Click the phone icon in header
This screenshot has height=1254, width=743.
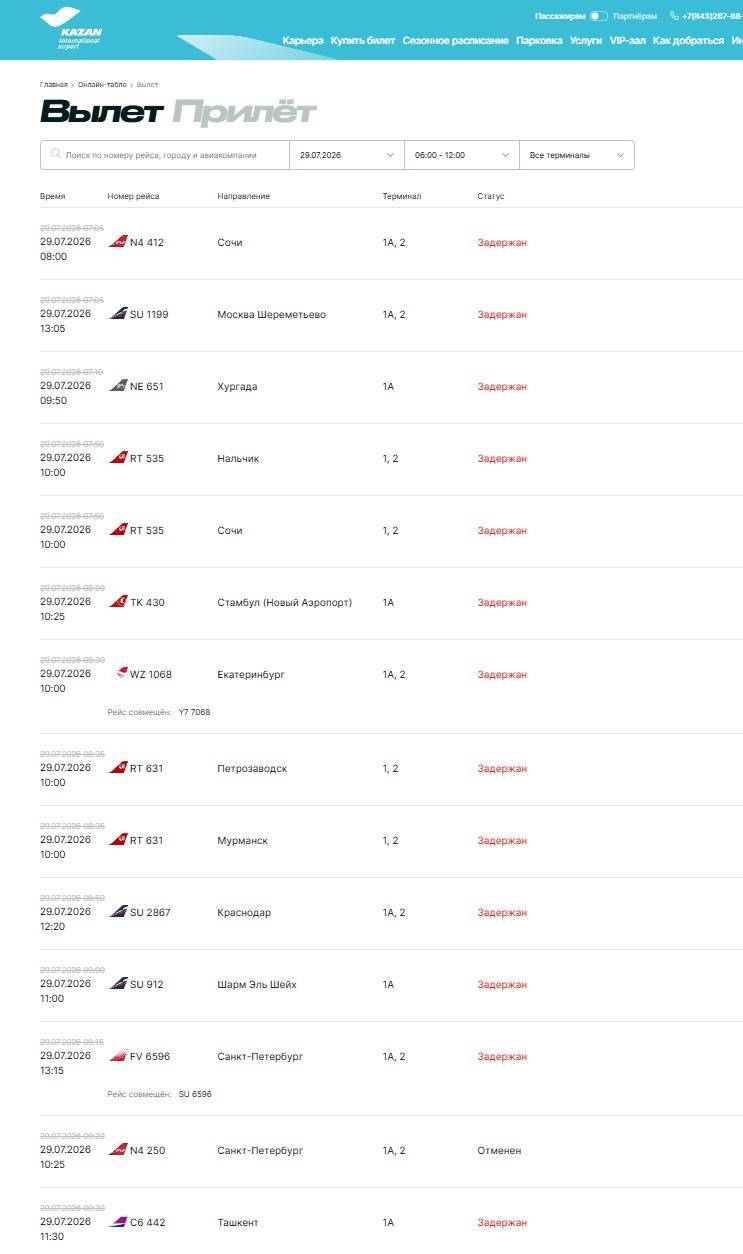(x=674, y=16)
